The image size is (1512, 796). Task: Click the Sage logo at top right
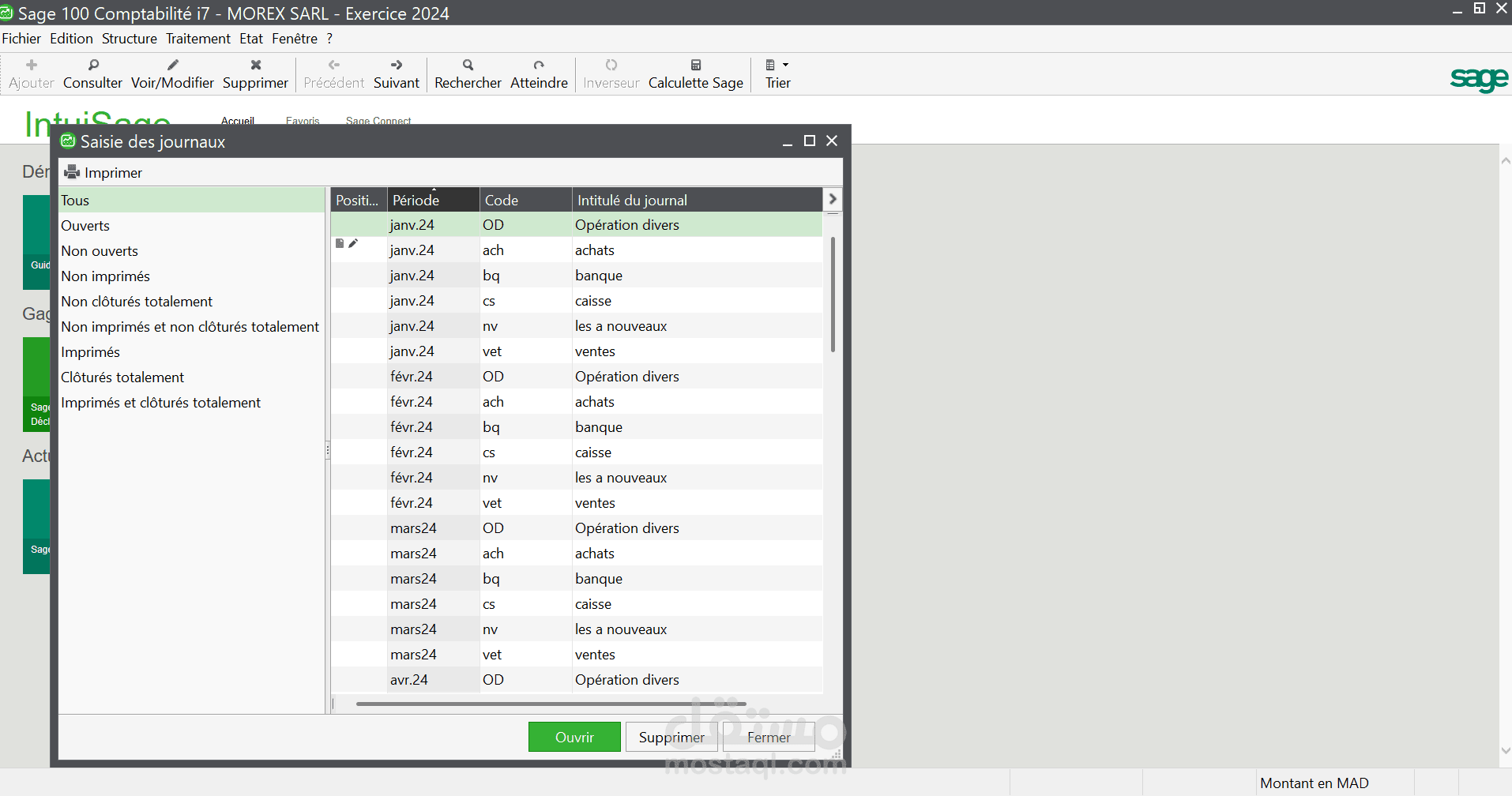point(1479,79)
